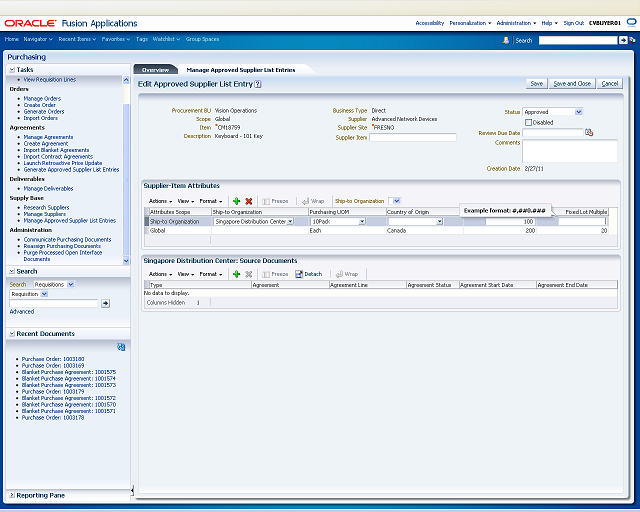Screen dimensions: 640x512
Task: Open the Status dropdown
Action: point(578,112)
